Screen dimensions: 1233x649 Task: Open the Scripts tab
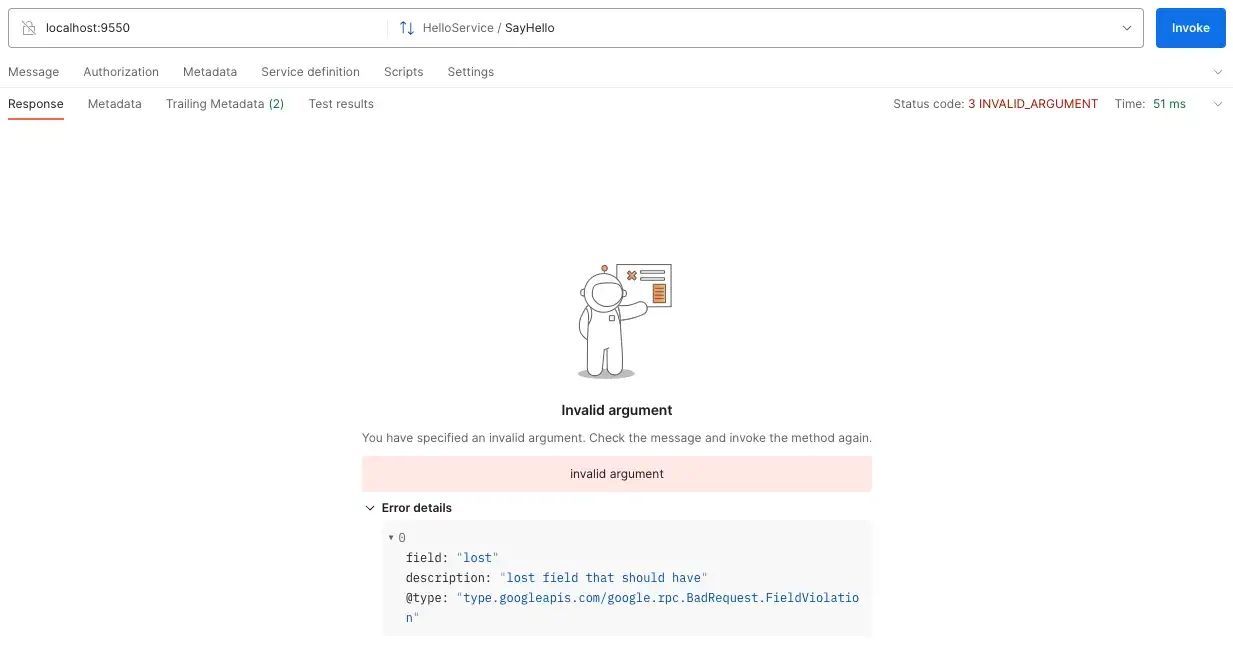pyautogui.click(x=403, y=72)
